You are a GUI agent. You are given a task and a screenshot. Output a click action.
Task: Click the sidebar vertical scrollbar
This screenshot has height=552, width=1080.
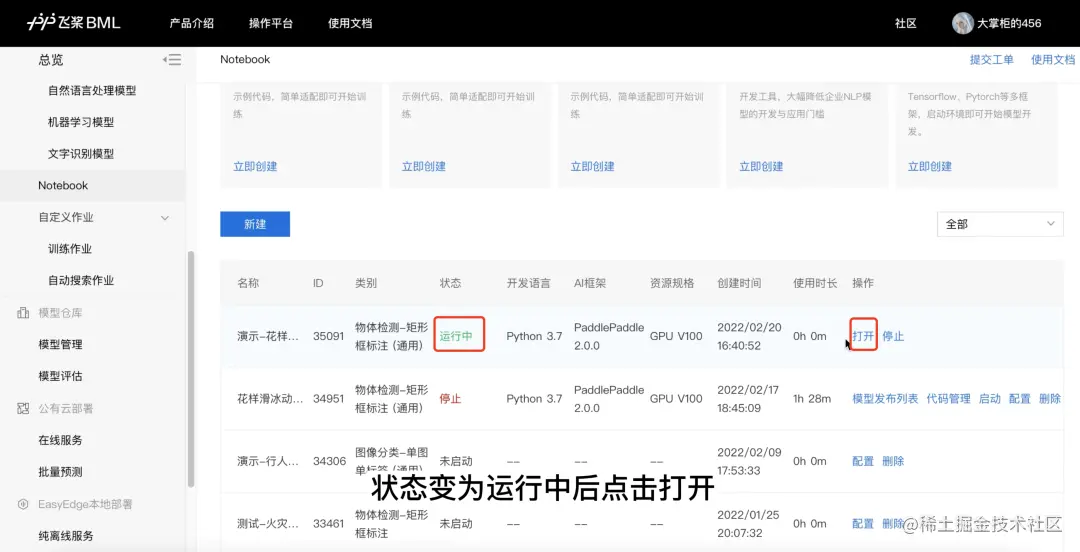click(x=191, y=369)
